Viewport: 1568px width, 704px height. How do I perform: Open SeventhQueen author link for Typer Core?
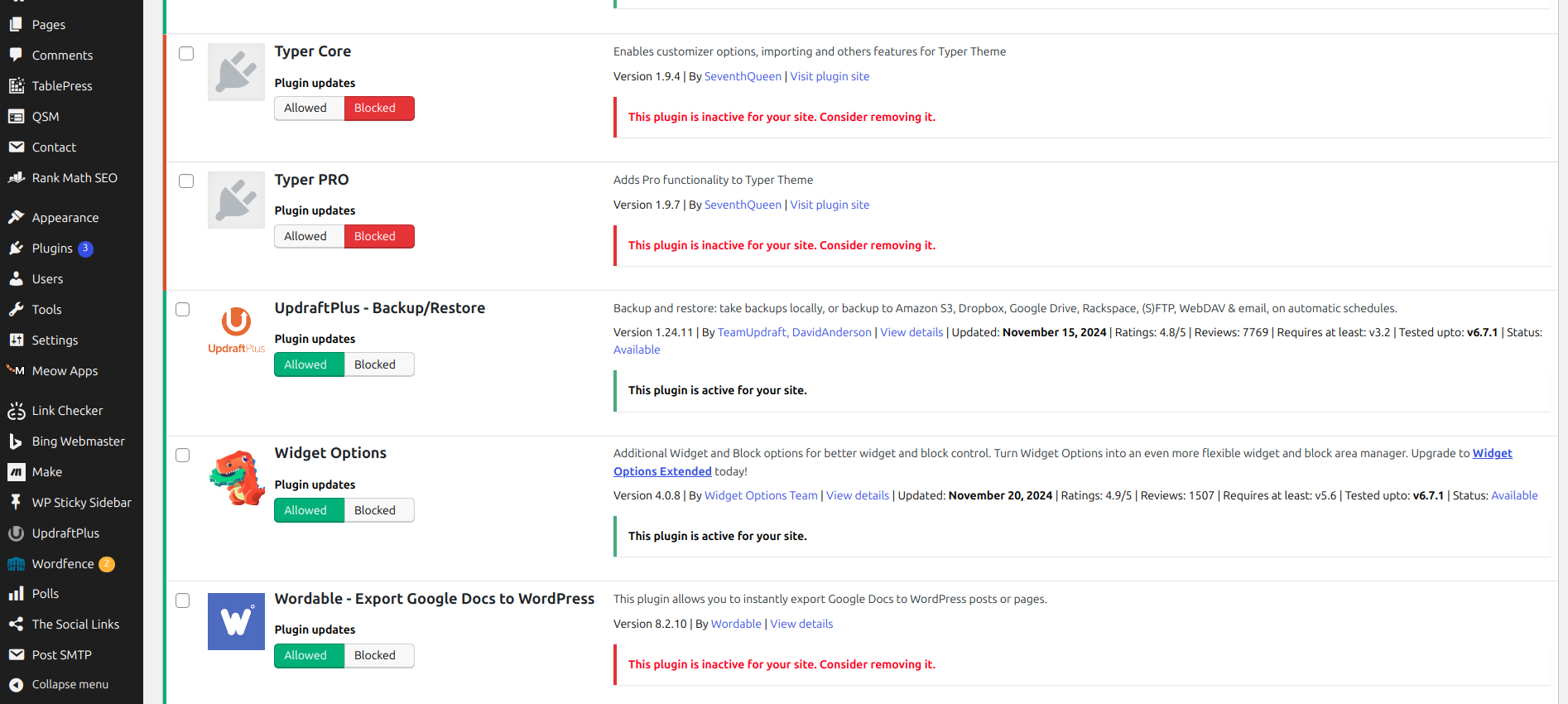tap(743, 76)
